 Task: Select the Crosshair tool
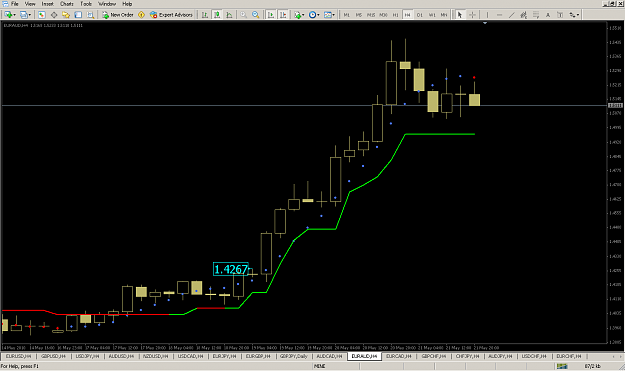[x=472, y=15]
